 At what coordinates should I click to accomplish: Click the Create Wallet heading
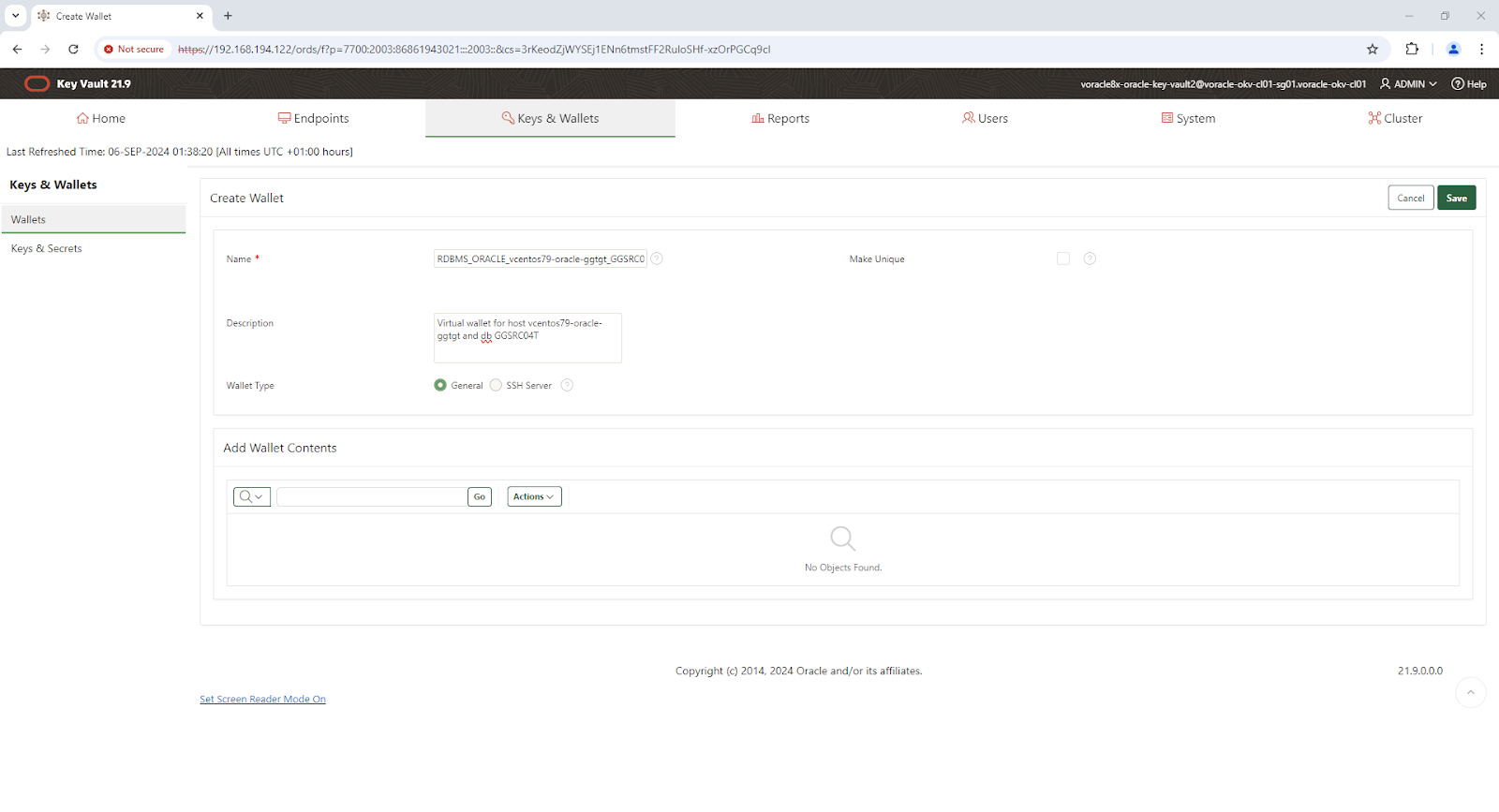[x=246, y=198]
